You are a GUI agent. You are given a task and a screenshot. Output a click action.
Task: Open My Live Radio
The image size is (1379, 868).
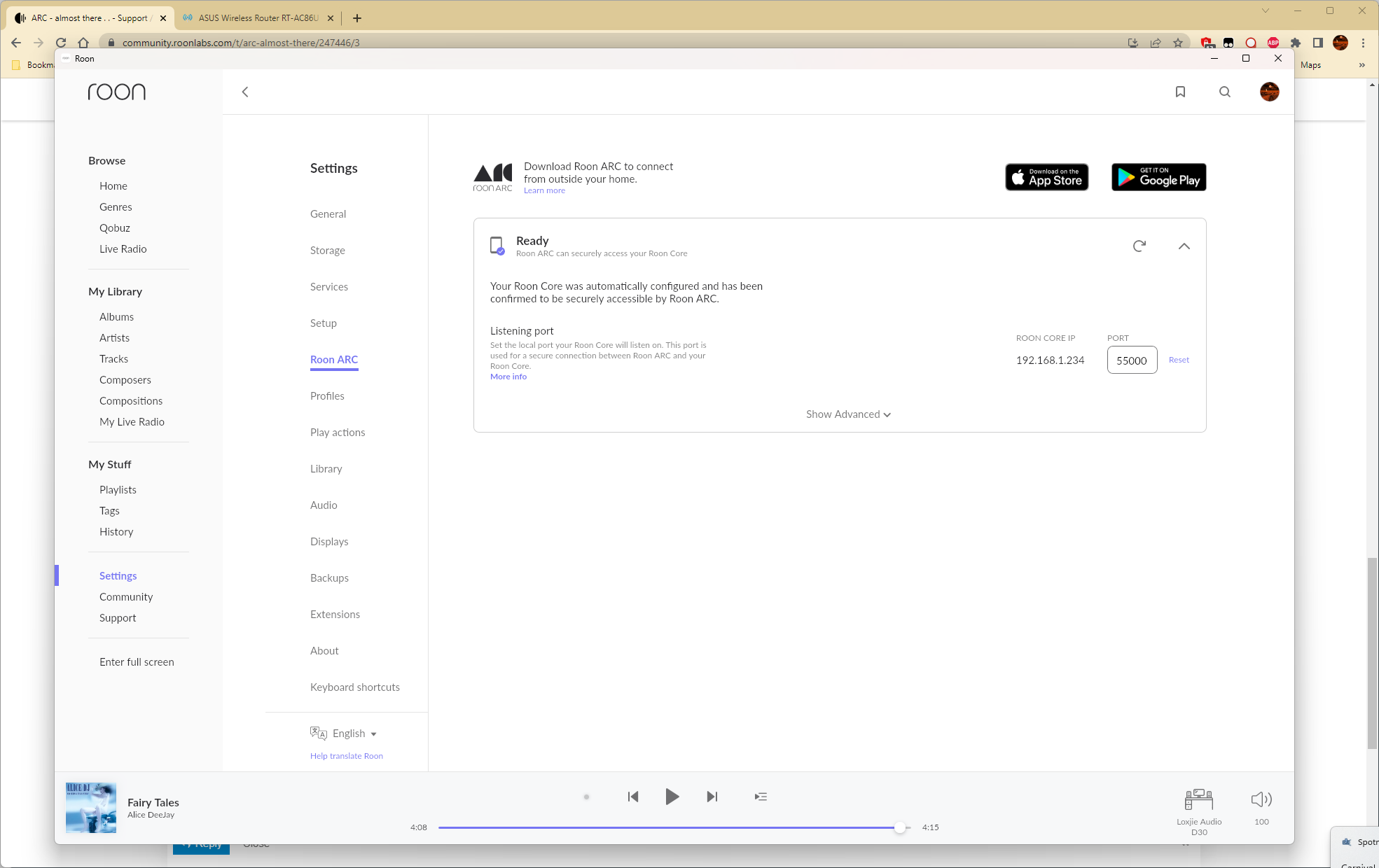(x=132, y=422)
